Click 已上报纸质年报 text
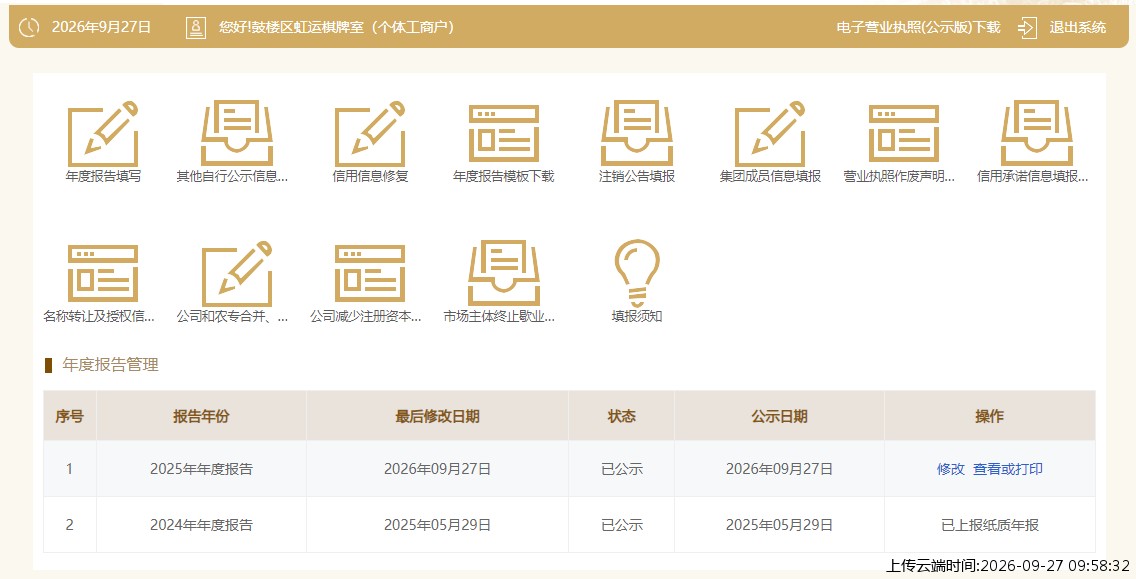This screenshot has width=1136, height=579. (x=990, y=525)
